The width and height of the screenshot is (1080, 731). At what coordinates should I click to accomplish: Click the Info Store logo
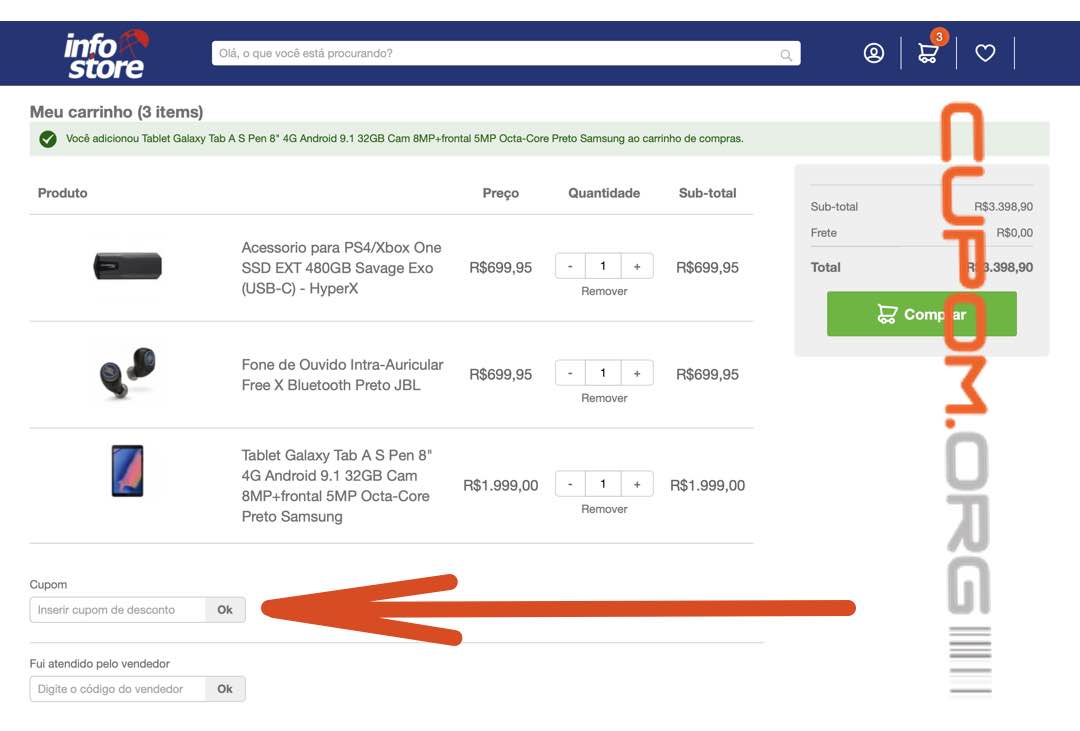point(106,54)
